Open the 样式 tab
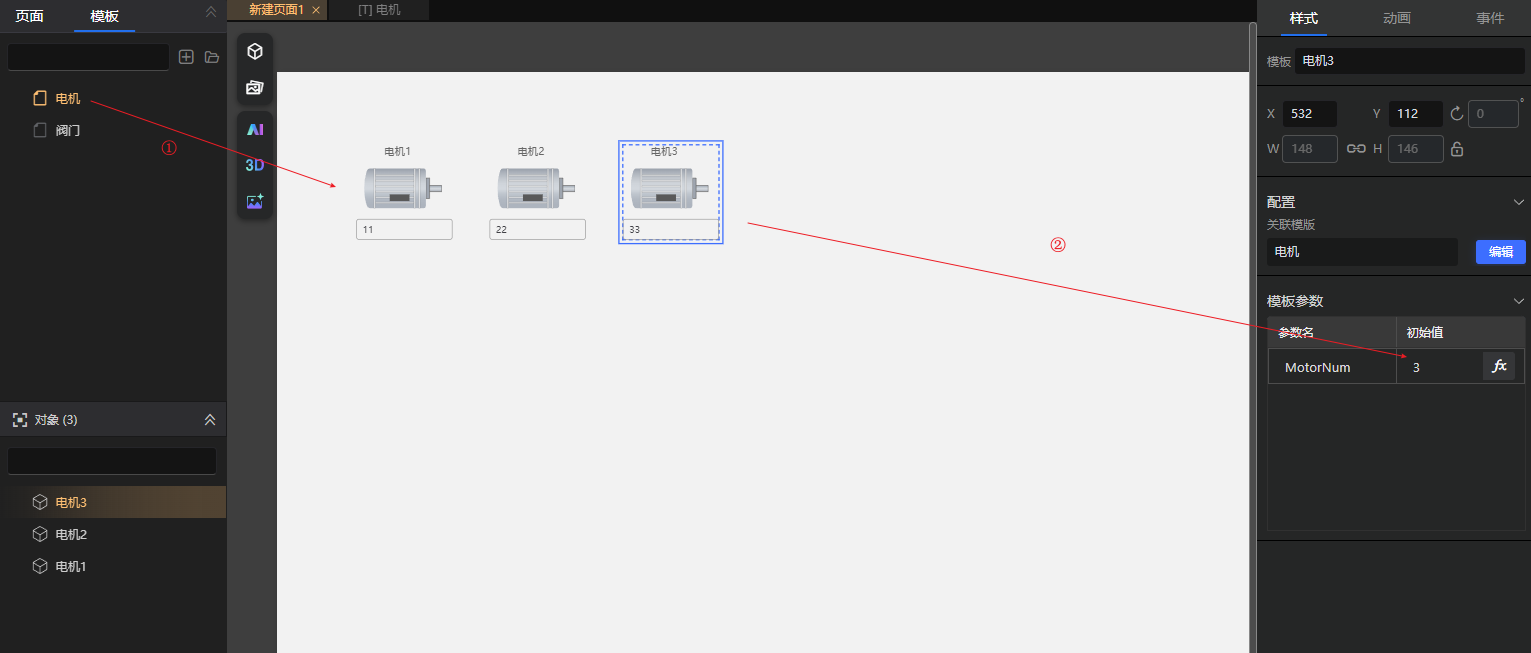This screenshot has width=1531, height=653. pos(1303,18)
